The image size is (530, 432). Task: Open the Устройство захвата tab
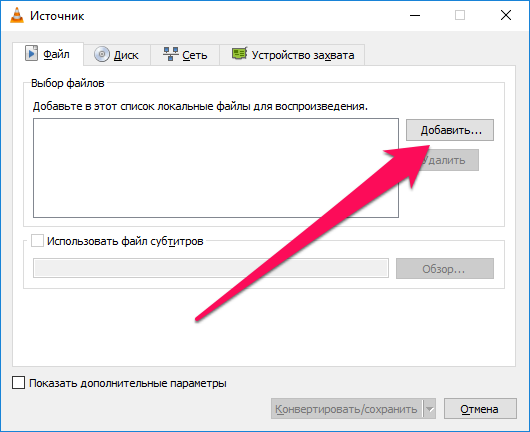[x=292, y=55]
